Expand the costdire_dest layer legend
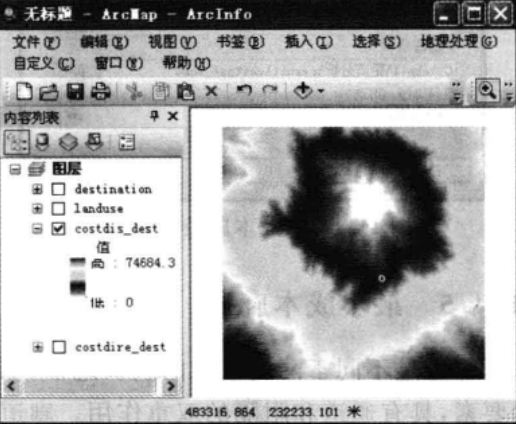Viewport: 516px width, 424px height. point(37,347)
